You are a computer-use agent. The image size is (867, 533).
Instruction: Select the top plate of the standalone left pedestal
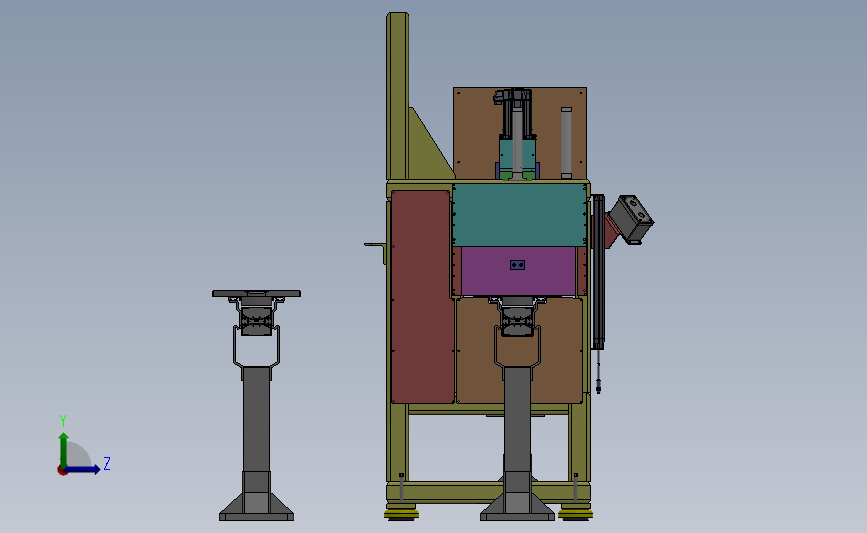(x=257, y=294)
